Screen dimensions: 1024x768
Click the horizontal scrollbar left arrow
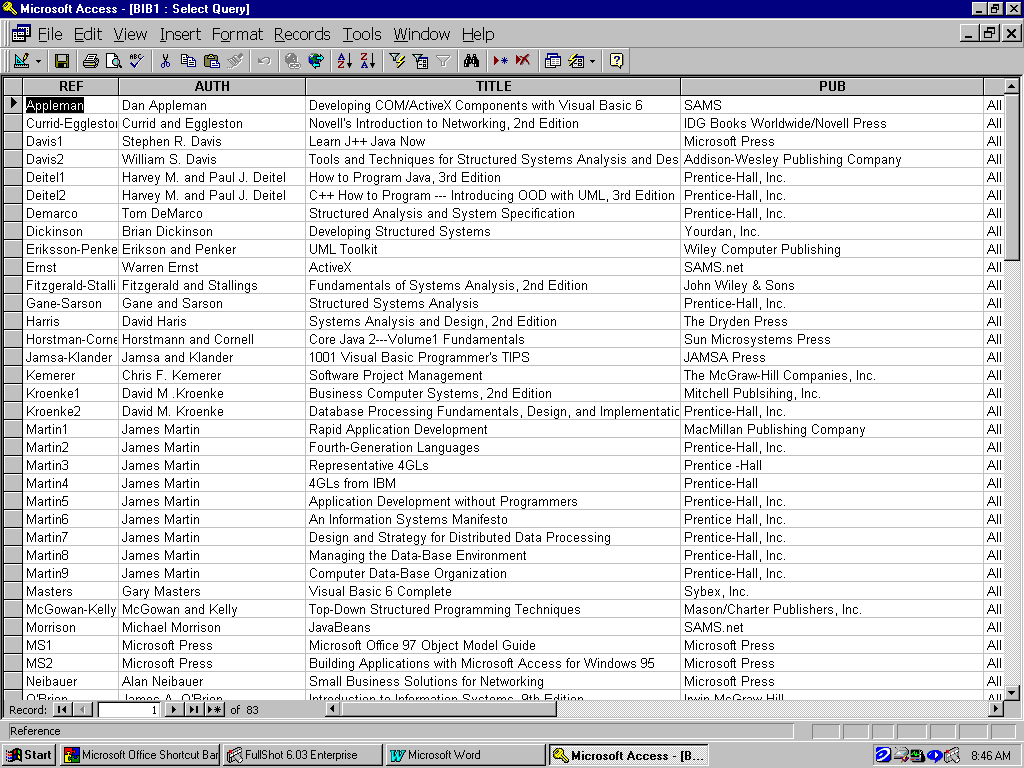[x=332, y=709]
